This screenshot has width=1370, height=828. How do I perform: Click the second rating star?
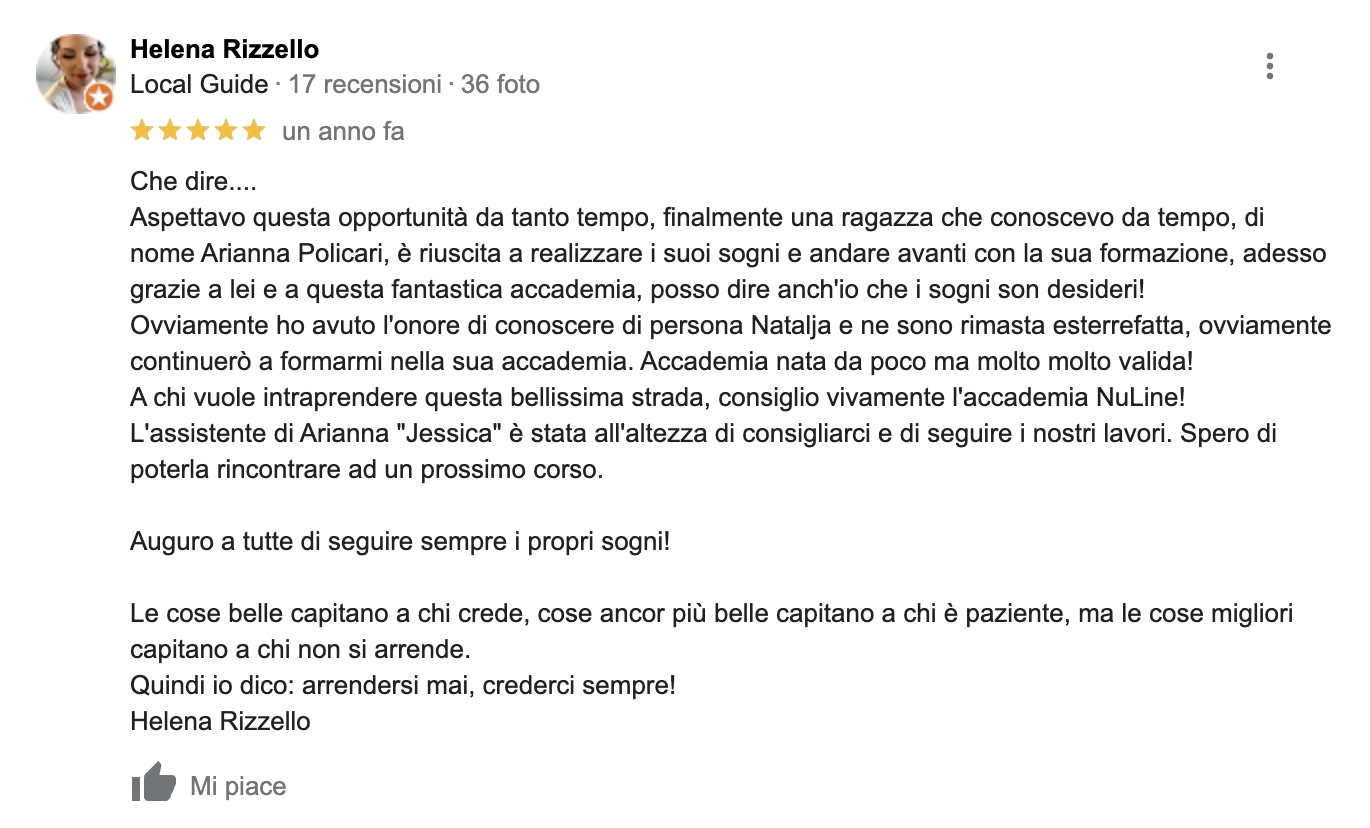point(170,130)
